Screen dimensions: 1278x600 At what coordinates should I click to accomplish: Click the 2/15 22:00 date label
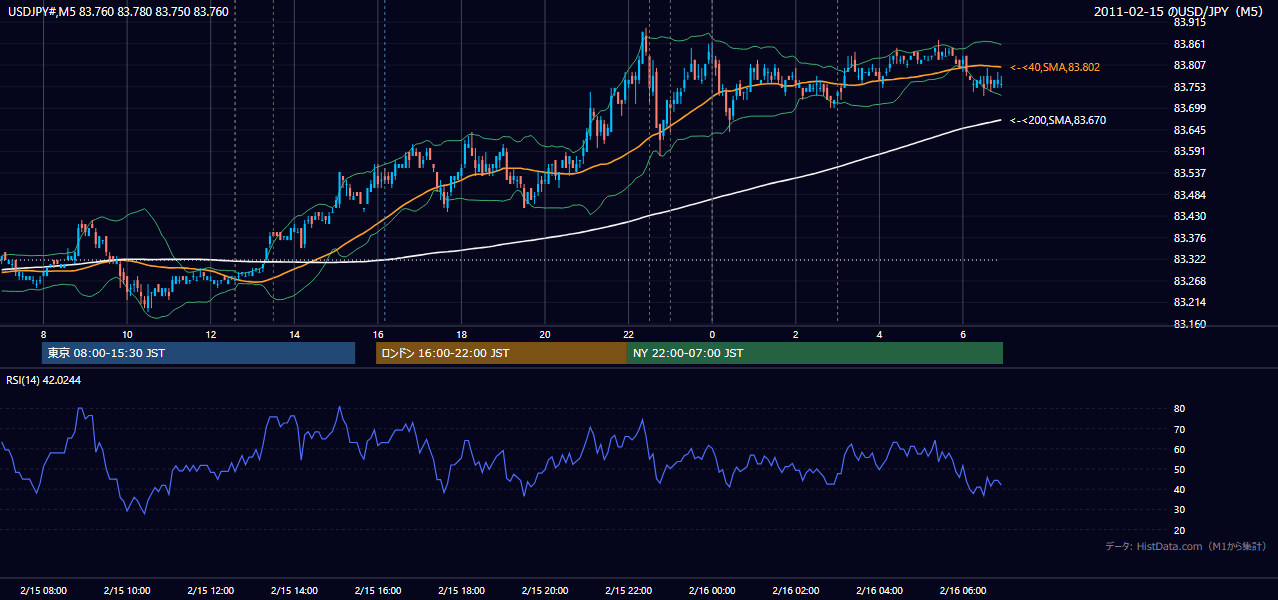tap(628, 590)
